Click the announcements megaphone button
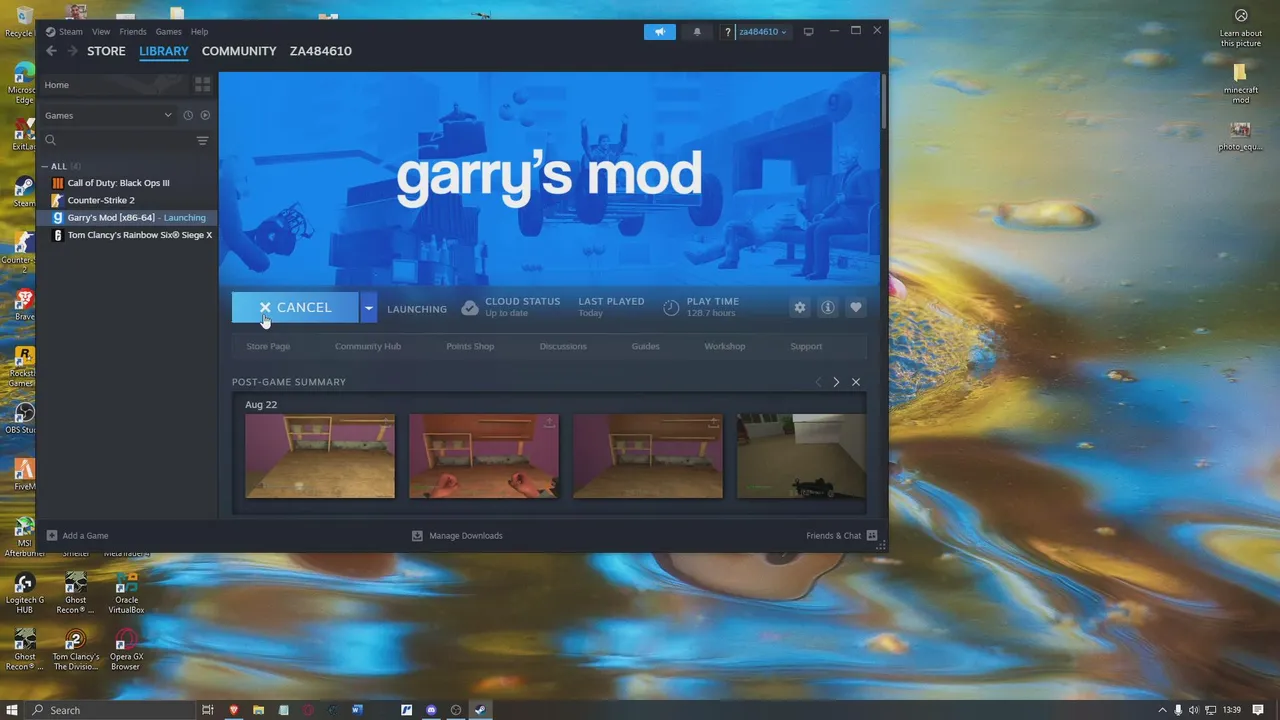 [660, 32]
